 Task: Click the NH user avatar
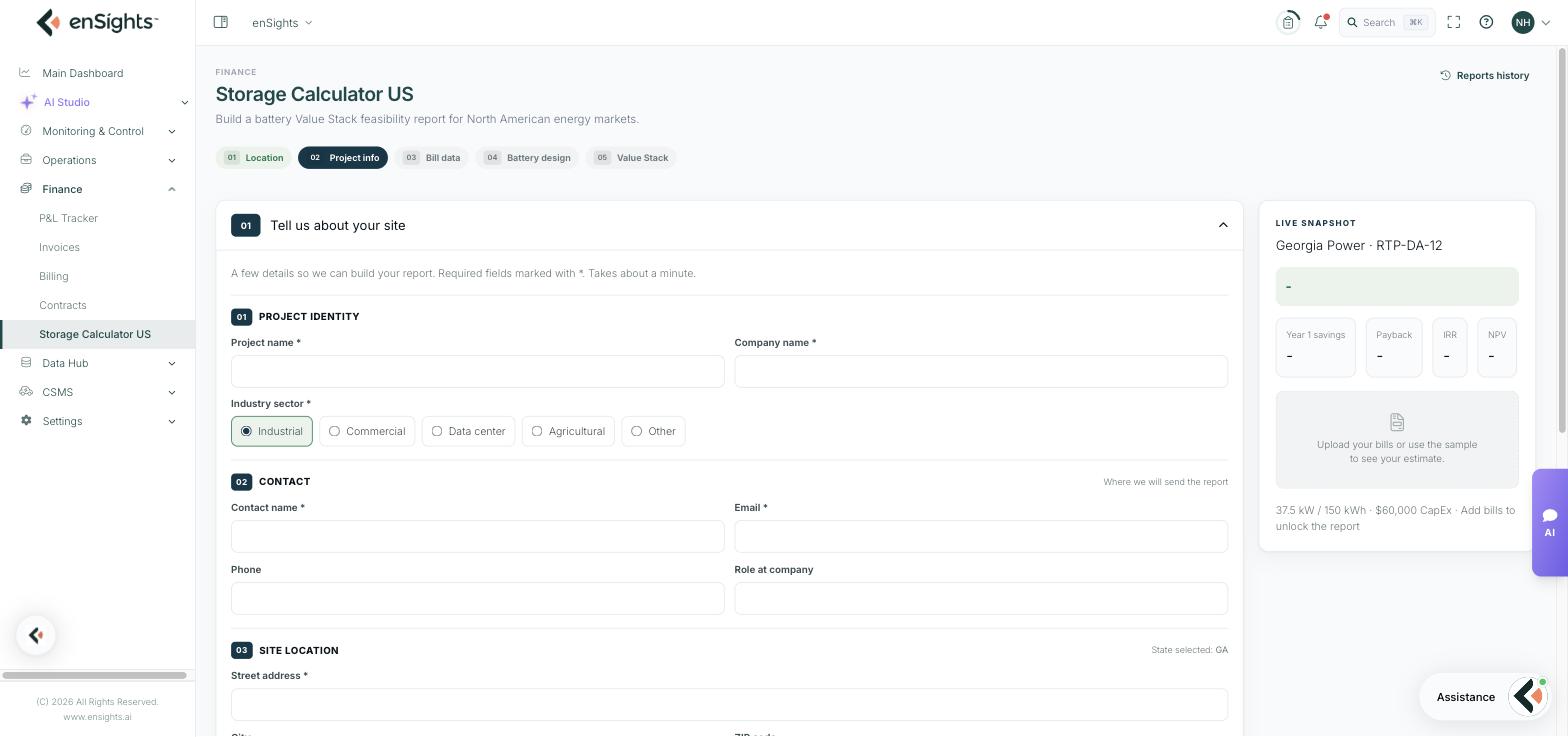1523,22
